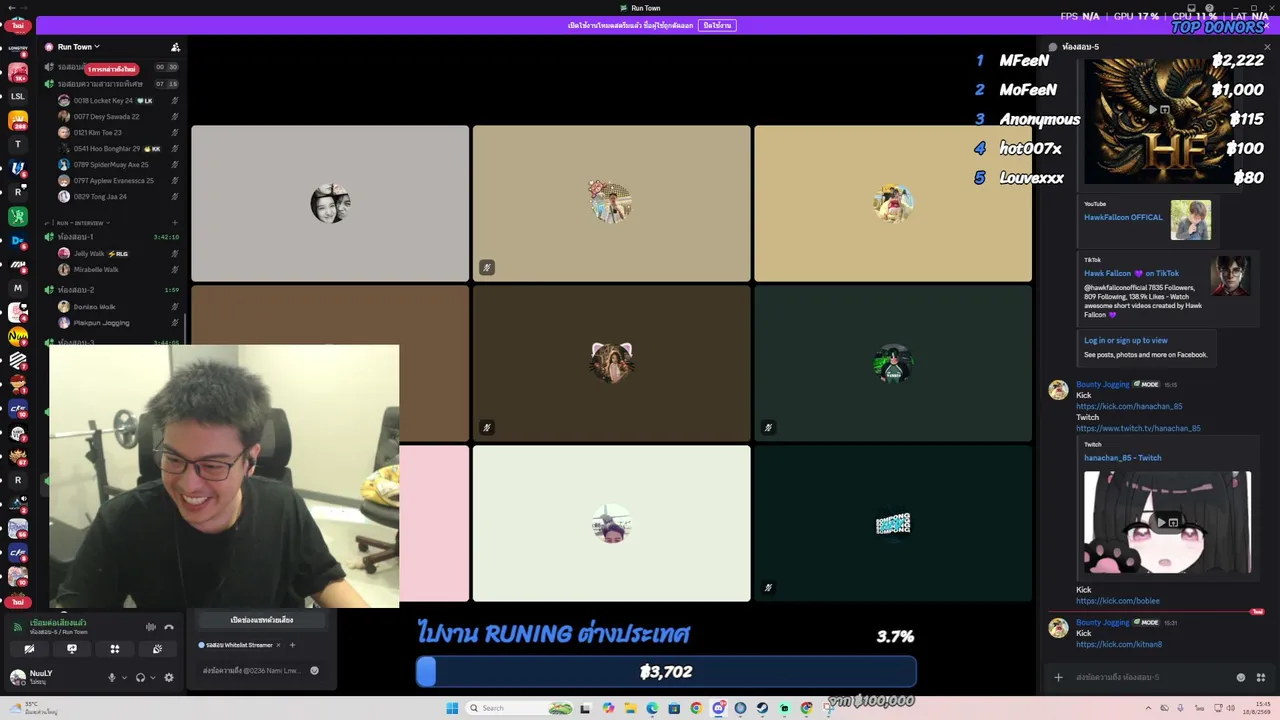The width and height of the screenshot is (1280, 720).
Task: Open kick.com/hanachan_85 link
Action: (1129, 406)
